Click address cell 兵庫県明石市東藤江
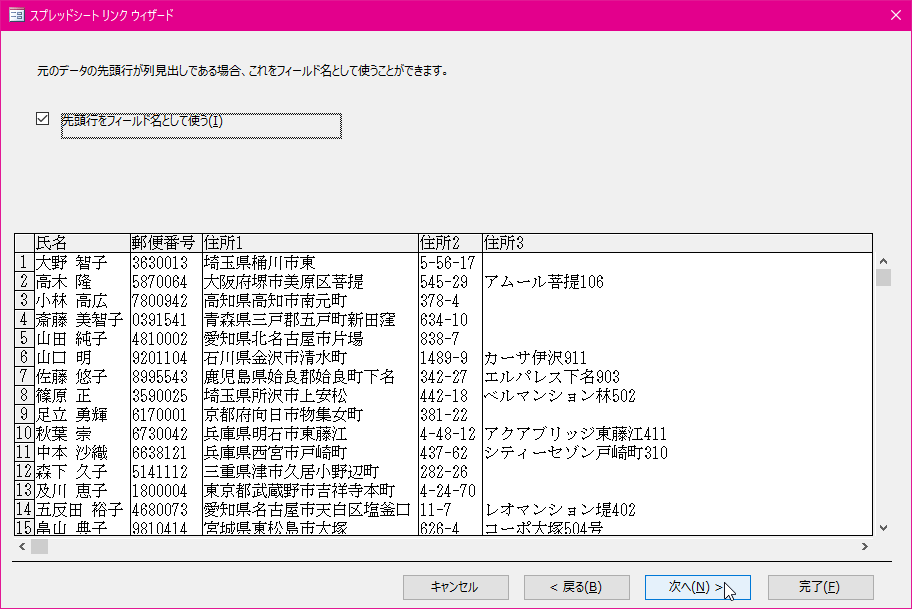Screen dimensions: 912x609 click(310, 433)
